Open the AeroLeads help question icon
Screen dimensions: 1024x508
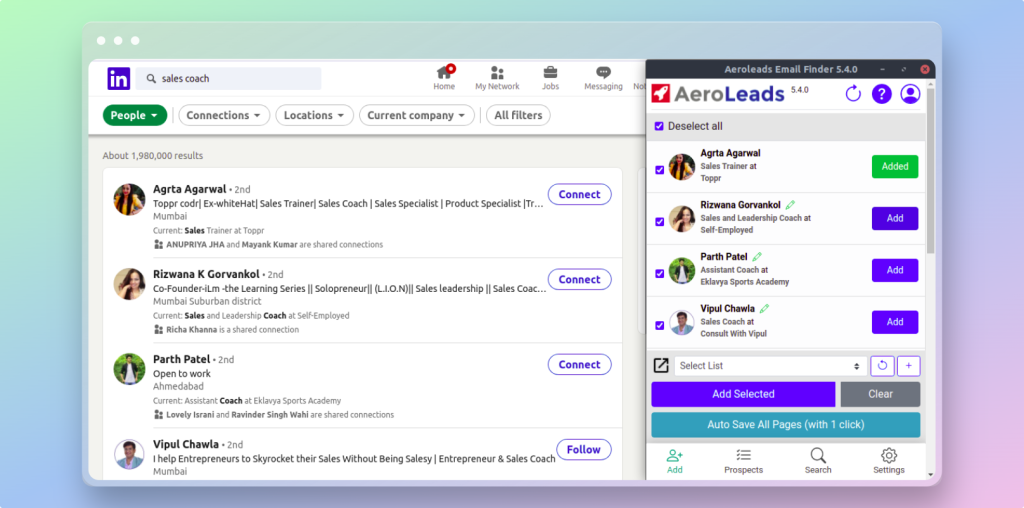click(881, 94)
